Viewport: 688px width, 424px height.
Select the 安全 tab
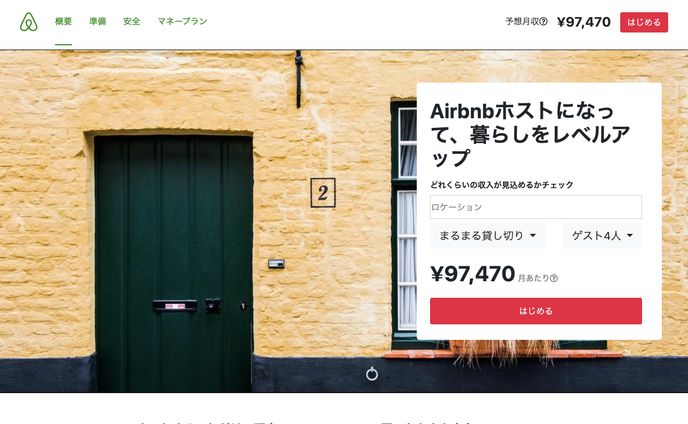tap(132, 21)
